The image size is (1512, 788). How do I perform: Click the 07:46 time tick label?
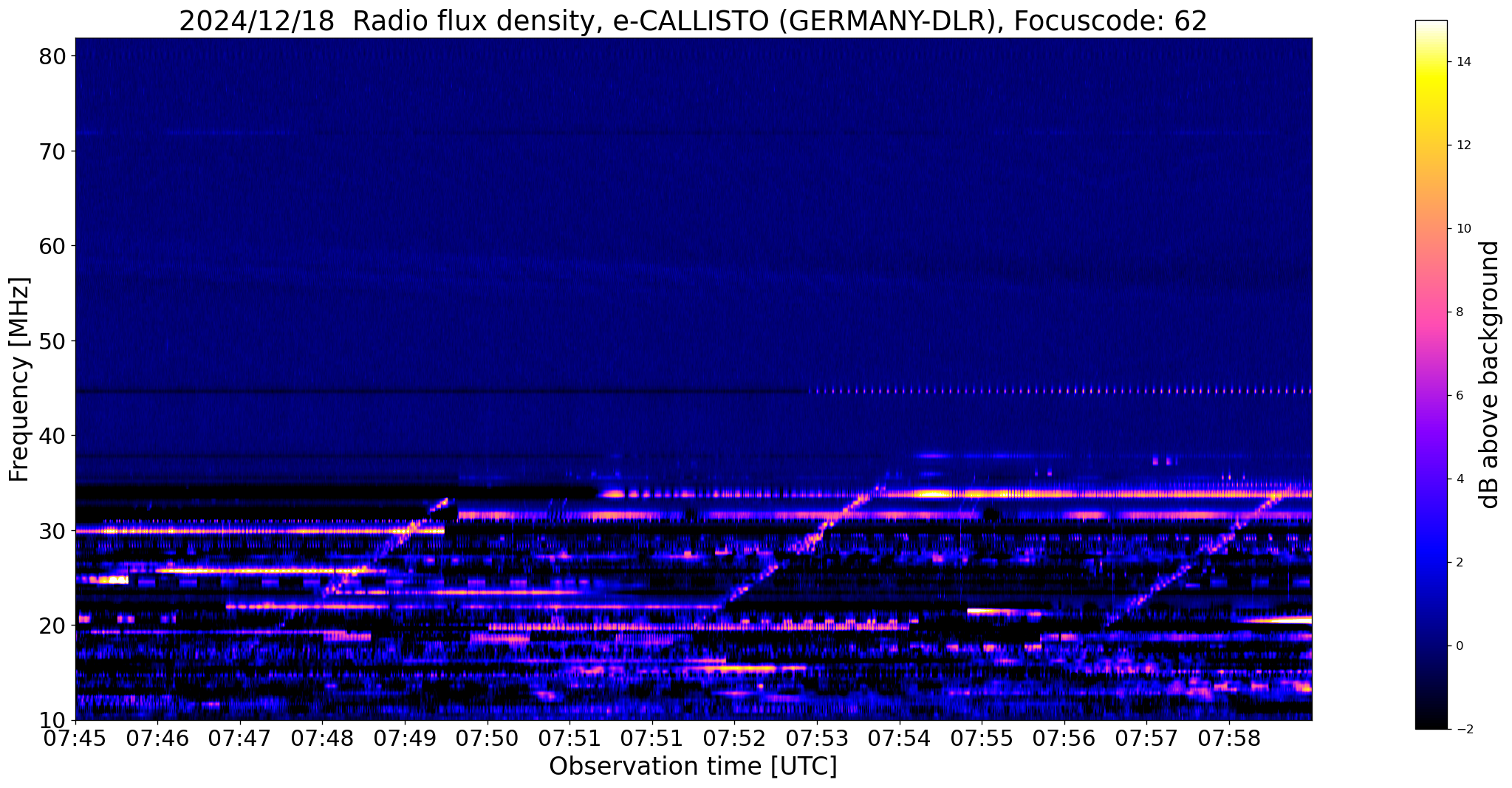[157, 739]
